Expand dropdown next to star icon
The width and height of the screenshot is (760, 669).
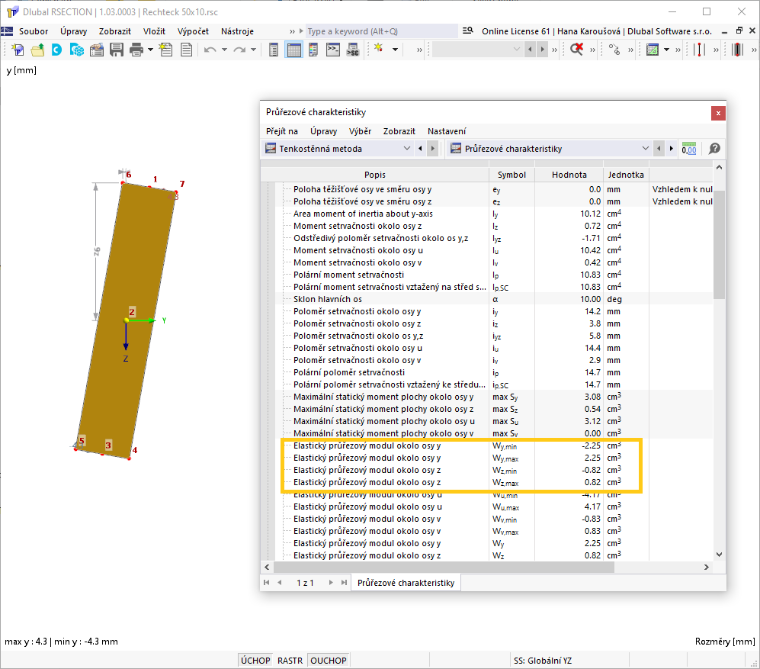396,49
